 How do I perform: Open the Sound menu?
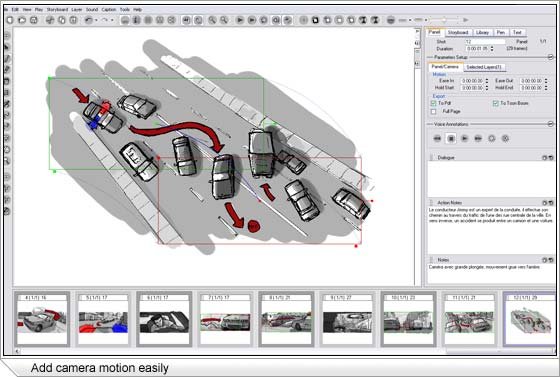click(x=92, y=10)
